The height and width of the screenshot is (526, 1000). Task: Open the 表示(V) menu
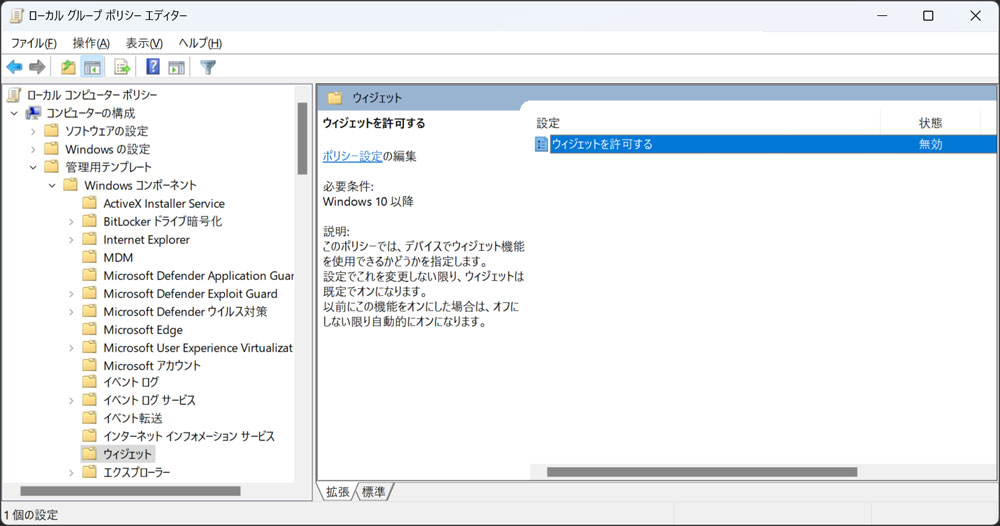pos(144,43)
